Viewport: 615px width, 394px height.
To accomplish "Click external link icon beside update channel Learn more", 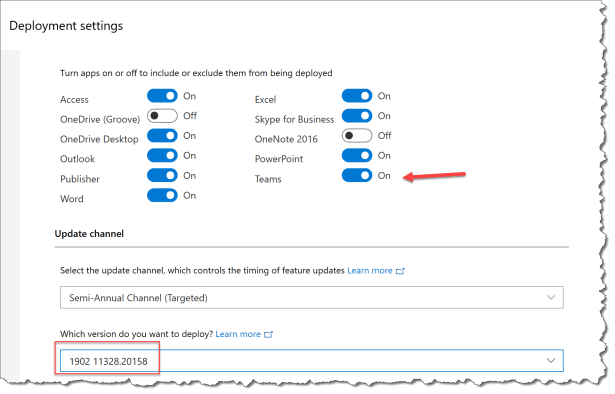I will [400, 271].
